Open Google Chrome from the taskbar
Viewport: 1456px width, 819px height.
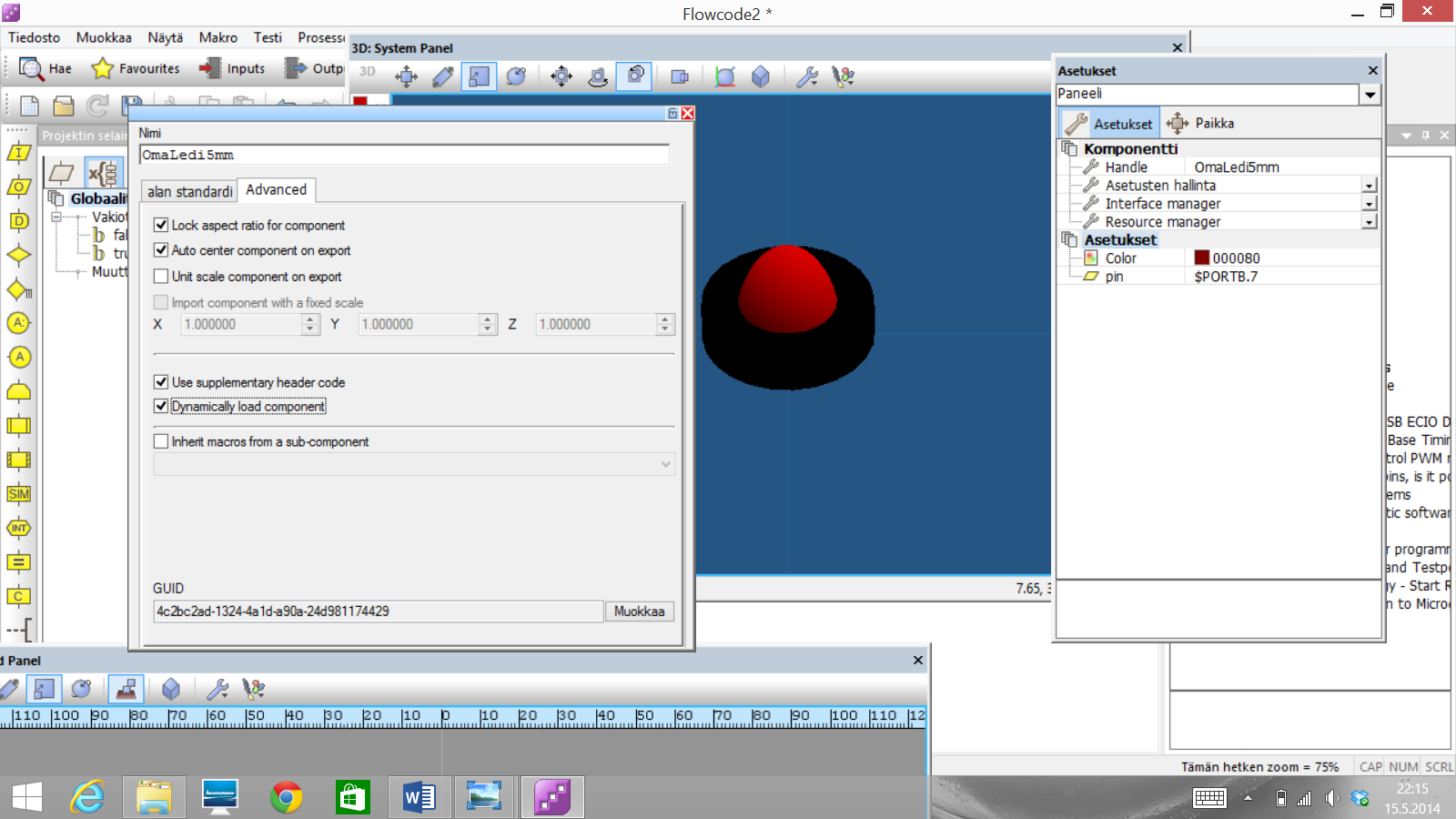[286, 798]
